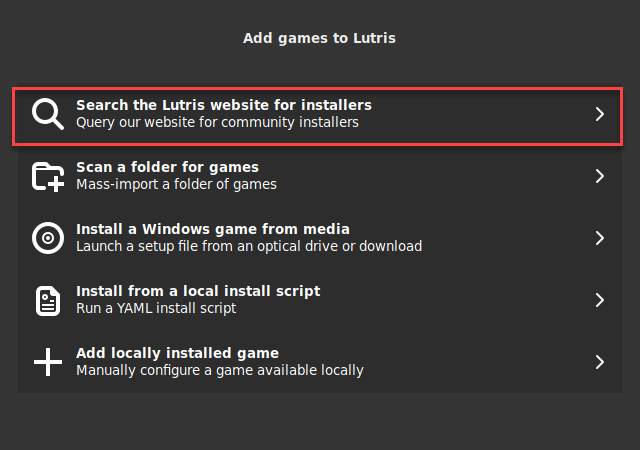Viewport: 640px width, 450px height.
Task: Open chevron for Scan a folder for games
Action: click(600, 176)
